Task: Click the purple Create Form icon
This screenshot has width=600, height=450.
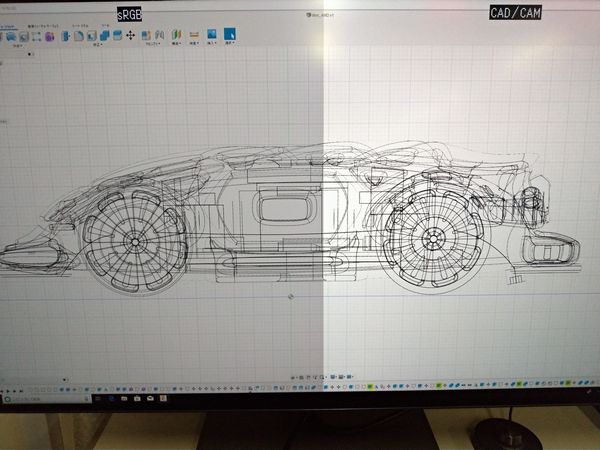Action: [x=50, y=35]
